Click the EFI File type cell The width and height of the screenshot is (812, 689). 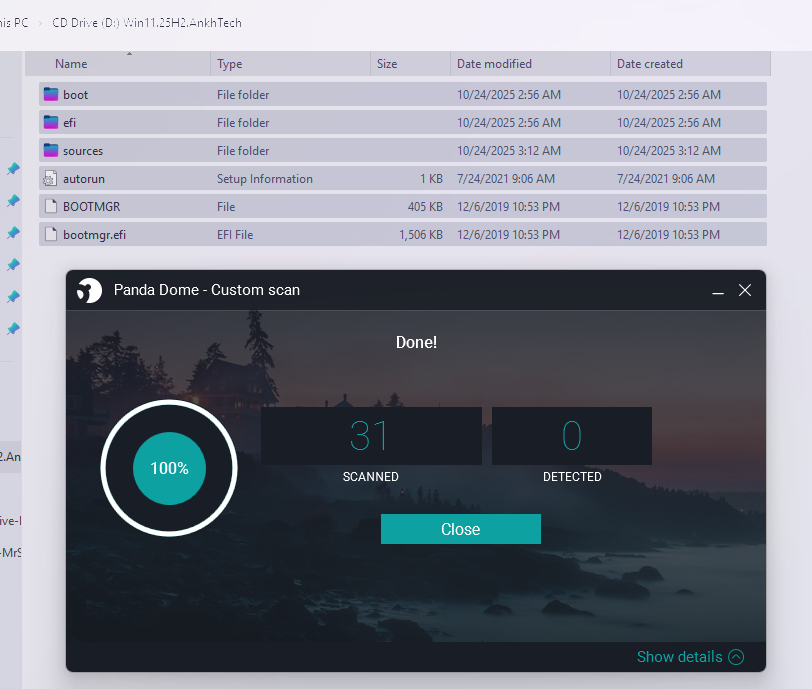click(235, 235)
